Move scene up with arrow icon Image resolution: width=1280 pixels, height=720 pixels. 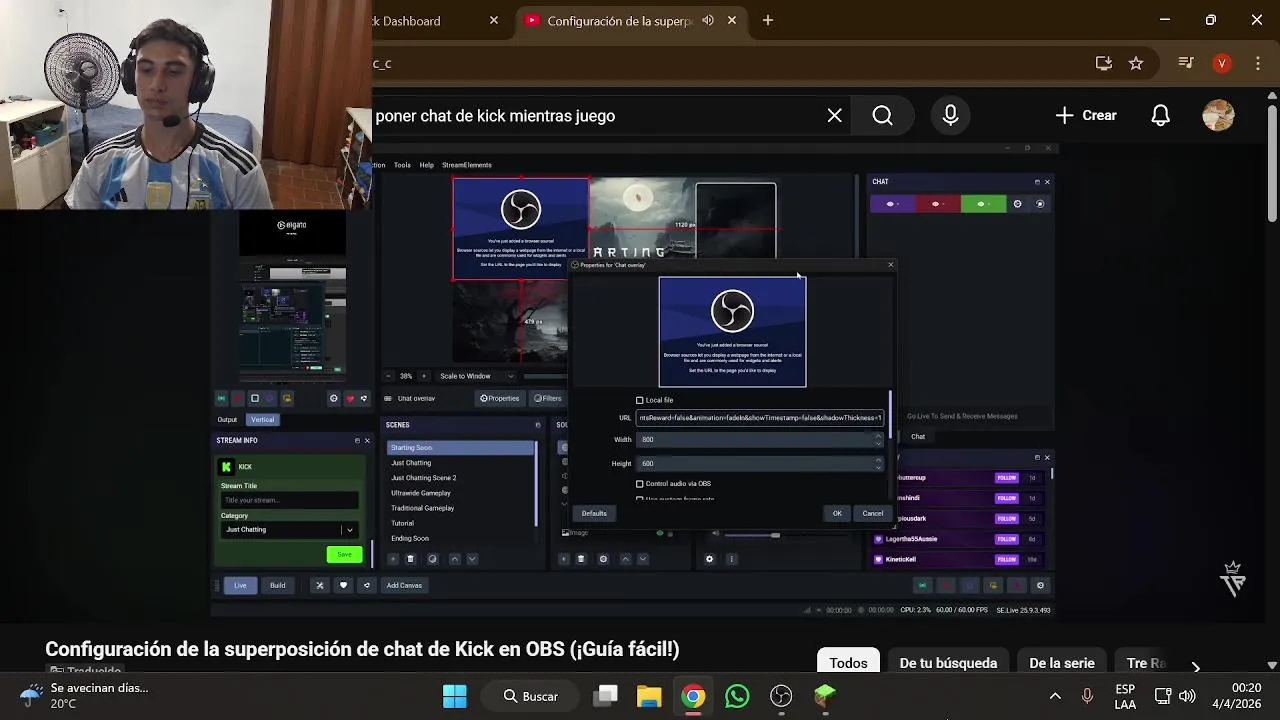point(455,559)
